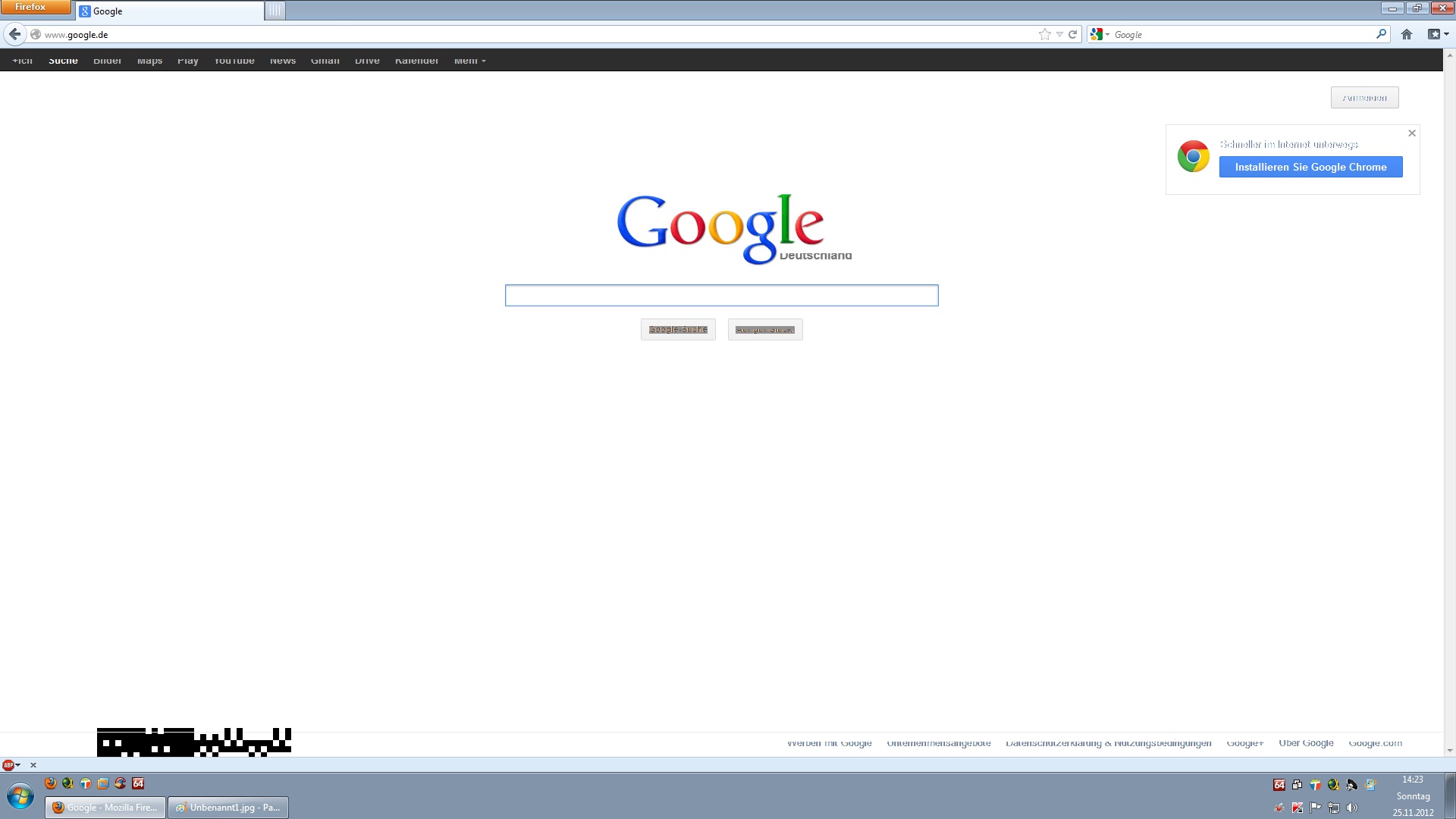Click the Google-Suche button
The width and height of the screenshot is (1456, 819).
coord(678,329)
